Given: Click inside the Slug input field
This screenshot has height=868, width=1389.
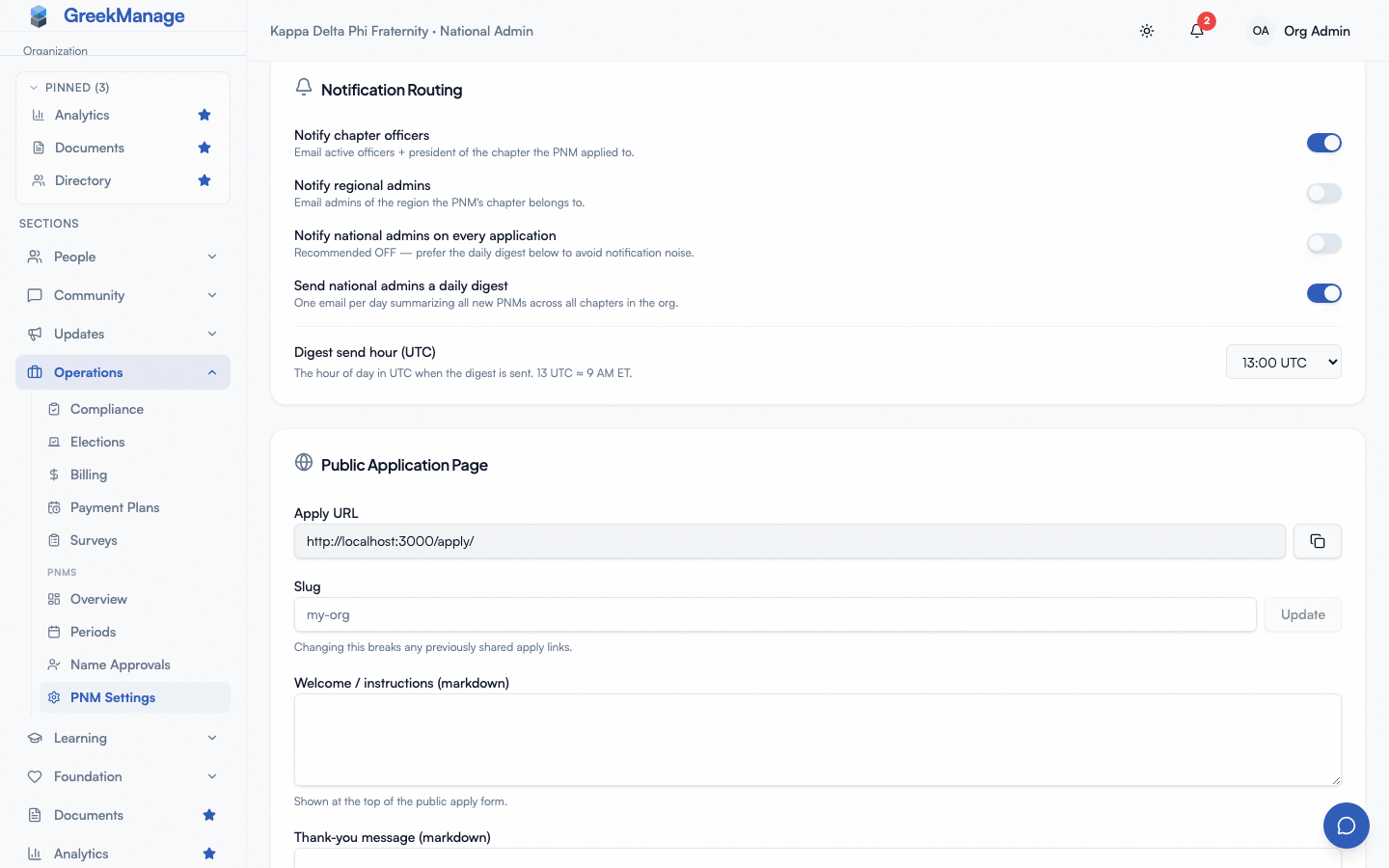Looking at the screenshot, I should pyautogui.click(x=776, y=614).
